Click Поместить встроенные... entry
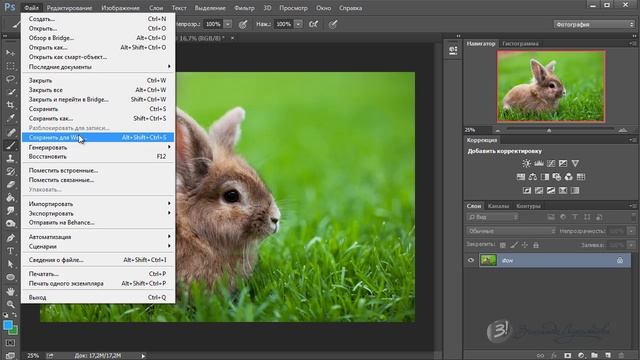 point(98,170)
